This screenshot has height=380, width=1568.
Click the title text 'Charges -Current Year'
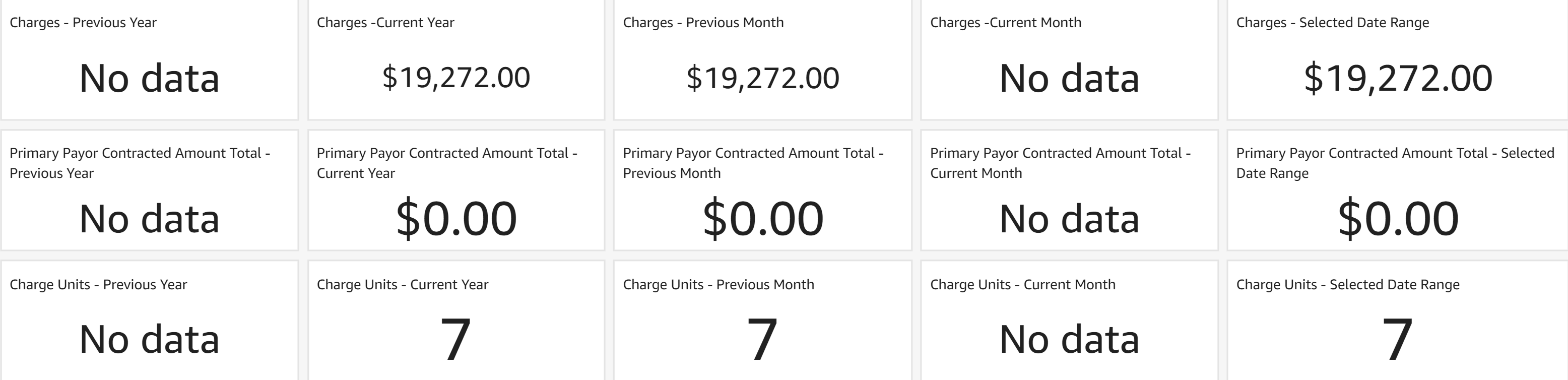(385, 23)
